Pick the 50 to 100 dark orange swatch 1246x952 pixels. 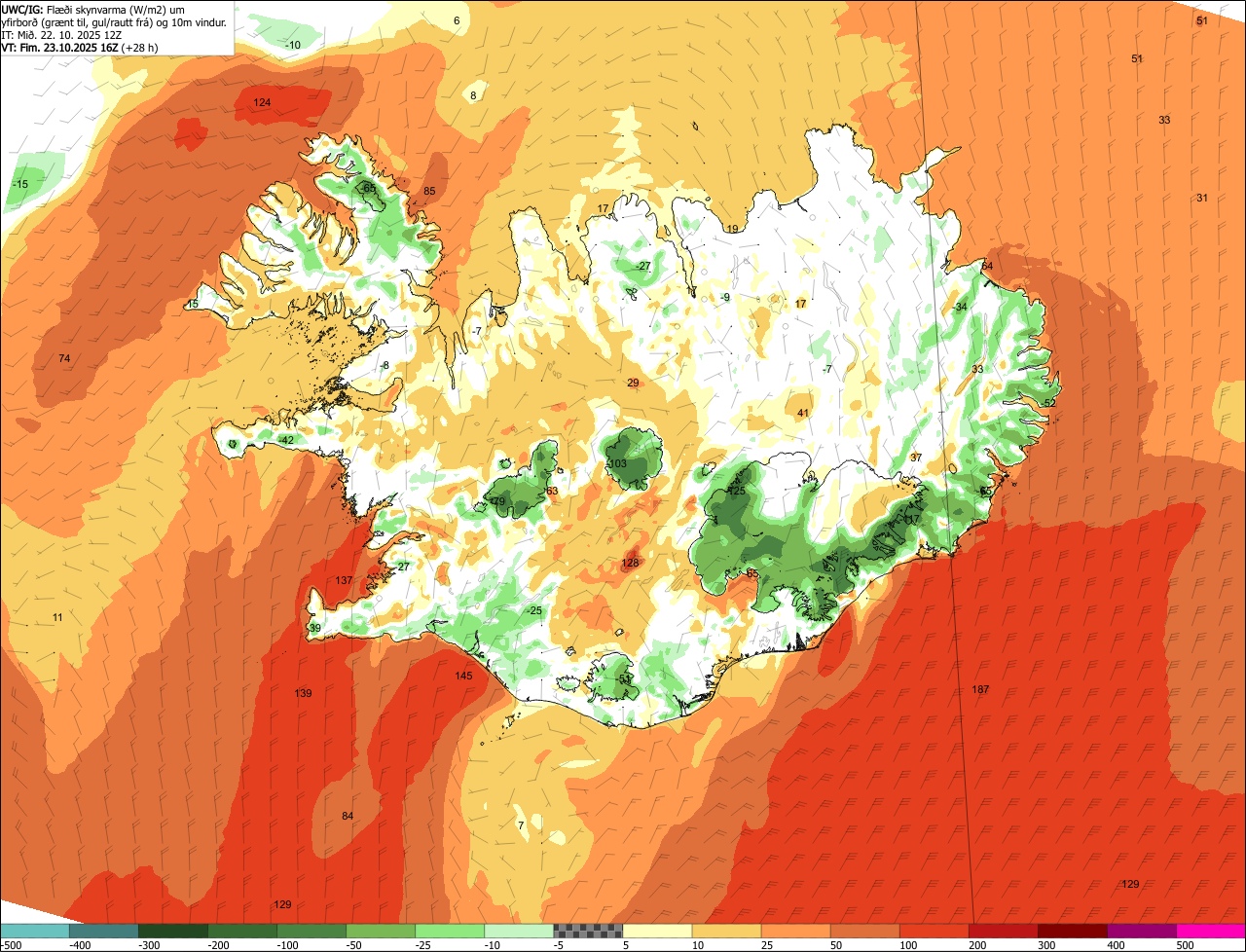pyautogui.click(x=864, y=931)
